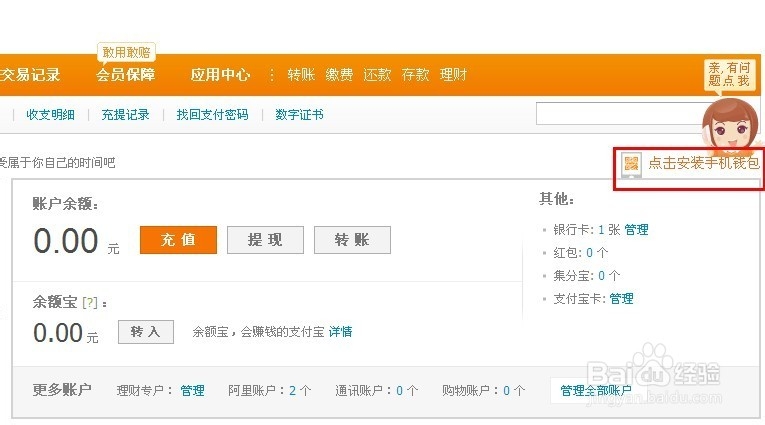The height and width of the screenshot is (425, 765).
Task: Click the 管理全部账户 button
Action: pyautogui.click(x=596, y=390)
